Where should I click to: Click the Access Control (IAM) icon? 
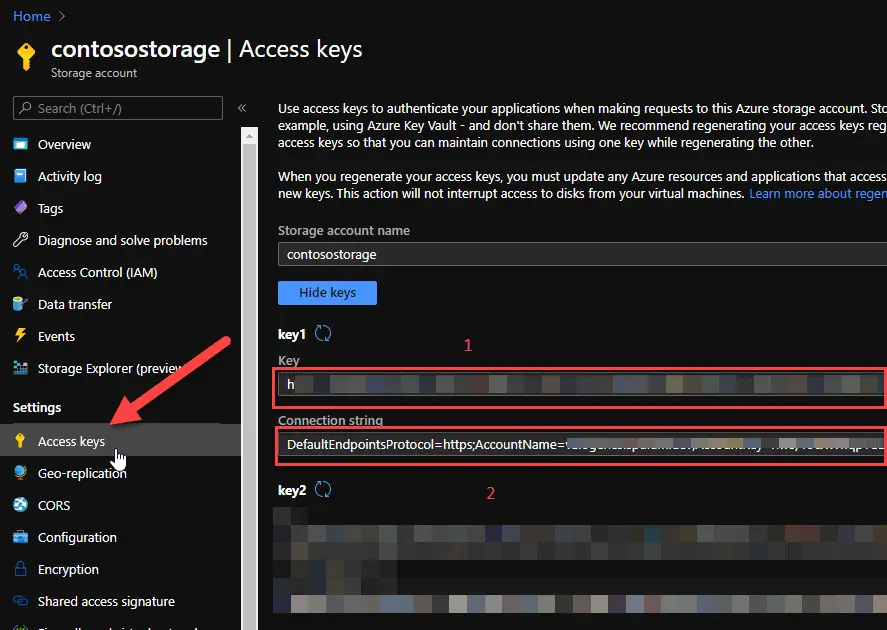[x=20, y=272]
